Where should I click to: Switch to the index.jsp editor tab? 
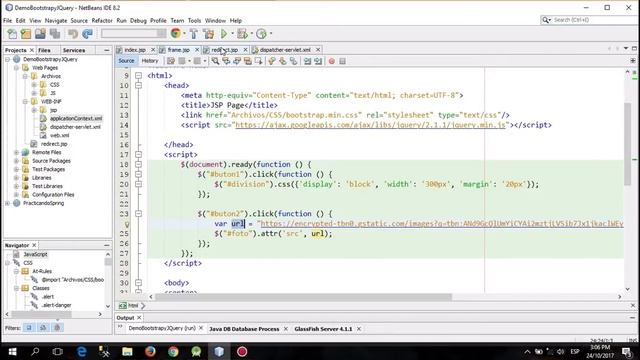click(x=135, y=50)
